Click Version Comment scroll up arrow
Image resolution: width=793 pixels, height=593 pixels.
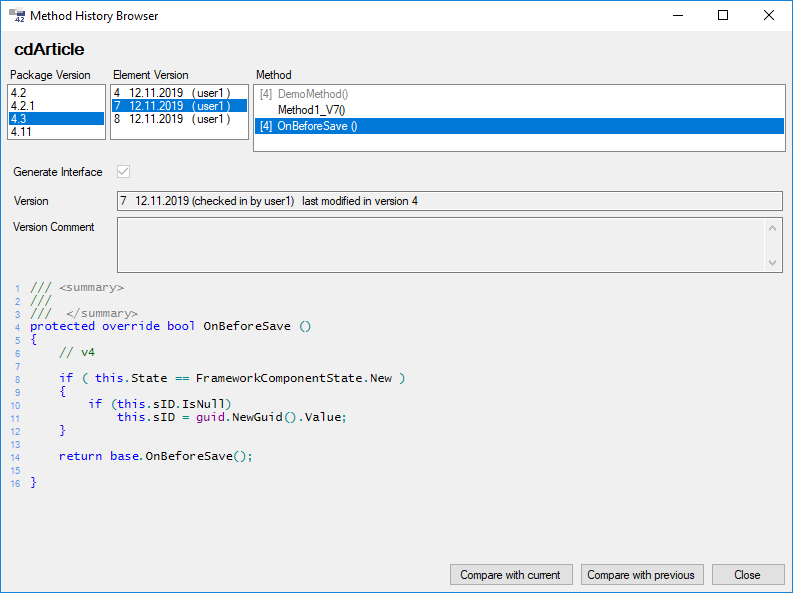coord(772,229)
